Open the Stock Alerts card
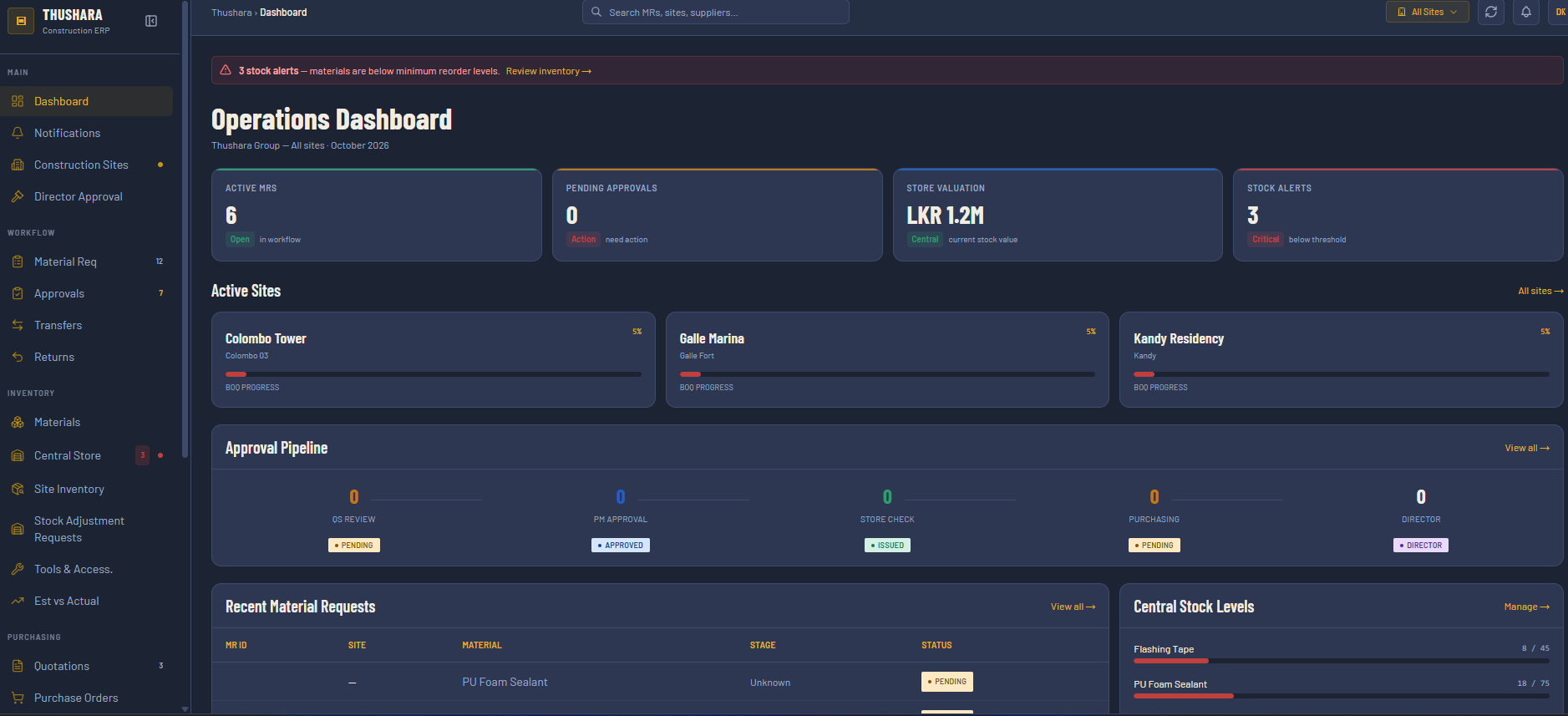The width and height of the screenshot is (1568, 716). pyautogui.click(x=1398, y=215)
